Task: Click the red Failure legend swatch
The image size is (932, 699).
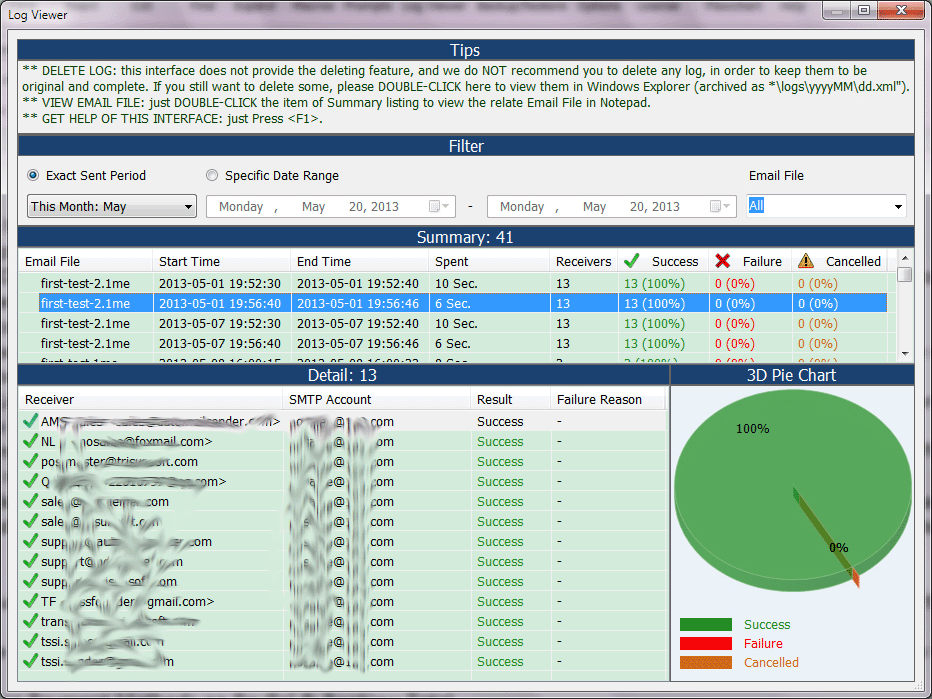Action: pyautogui.click(x=705, y=644)
